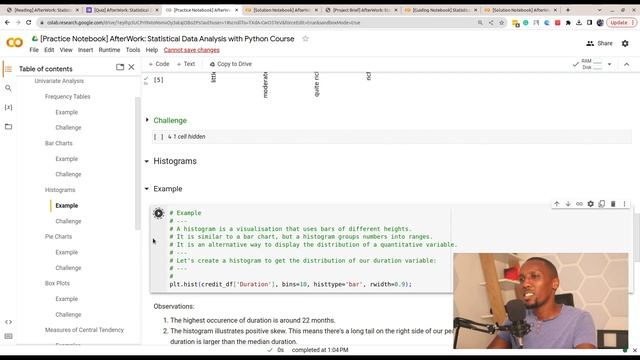Click the Cannot save changes link
This screenshot has height=360, width=640.
[x=191, y=50]
